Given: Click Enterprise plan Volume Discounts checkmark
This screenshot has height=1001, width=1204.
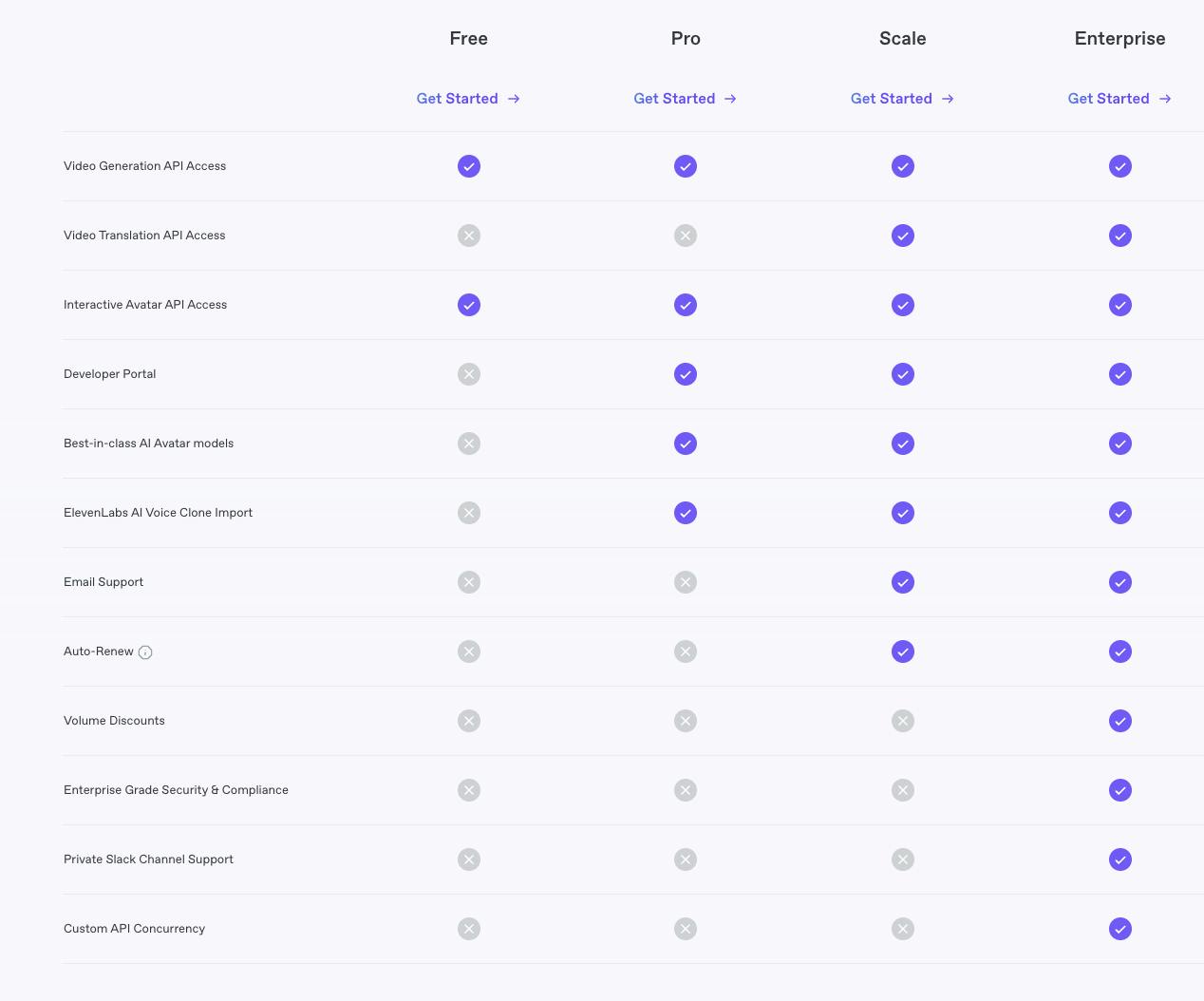Looking at the screenshot, I should (1120, 721).
